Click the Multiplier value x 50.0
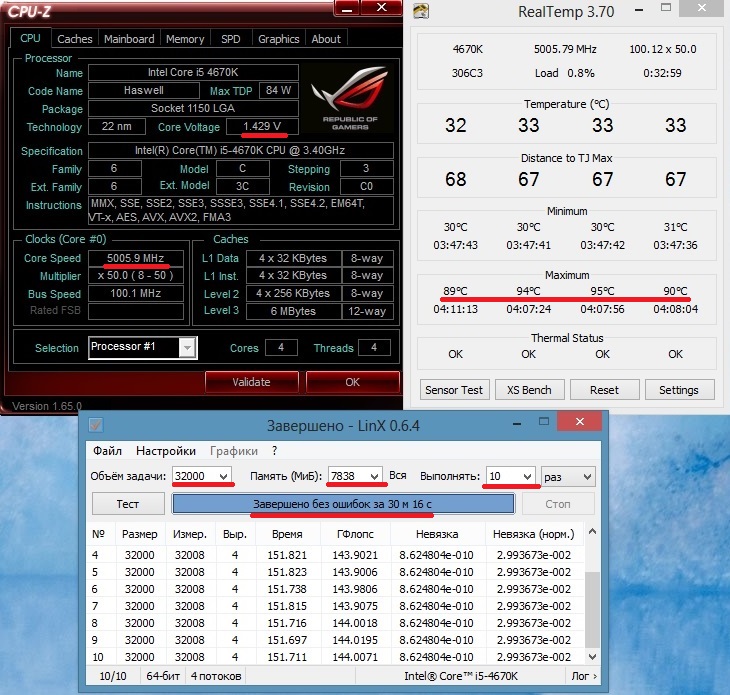Image resolution: width=730 pixels, height=695 pixels. pyautogui.click(x=135, y=275)
